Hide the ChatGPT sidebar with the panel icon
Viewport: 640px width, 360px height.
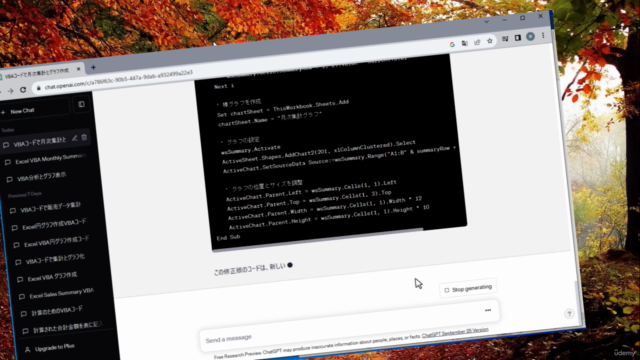(x=81, y=104)
